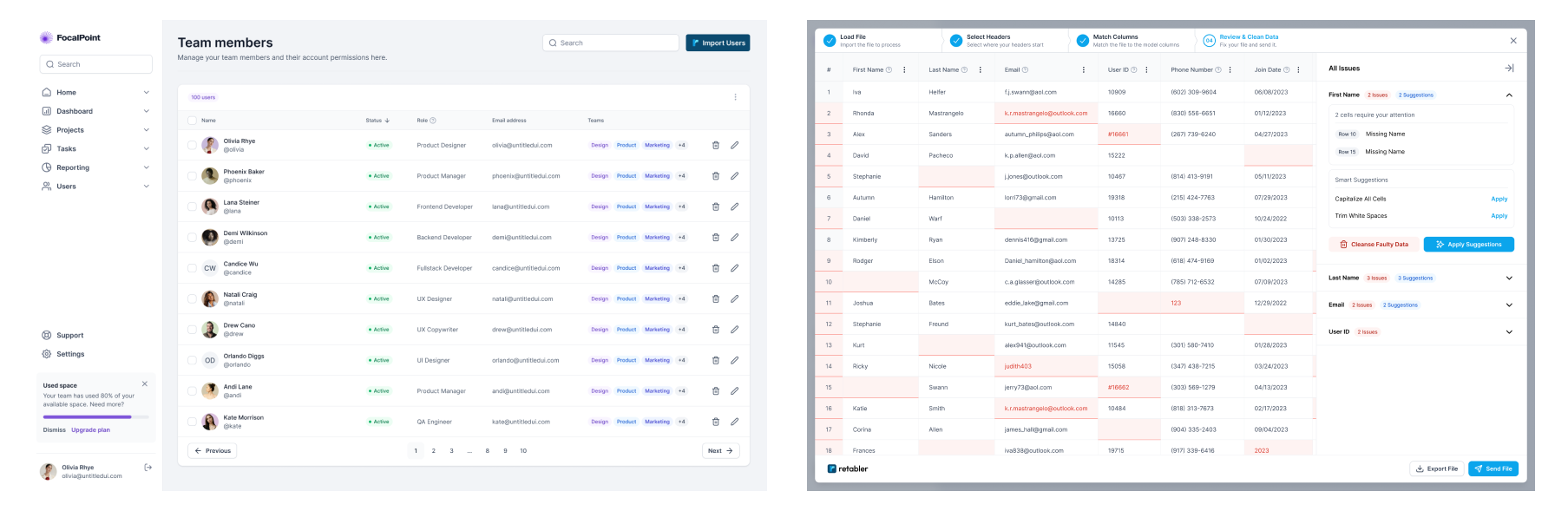Expand the Last Name issues section

point(1509,278)
